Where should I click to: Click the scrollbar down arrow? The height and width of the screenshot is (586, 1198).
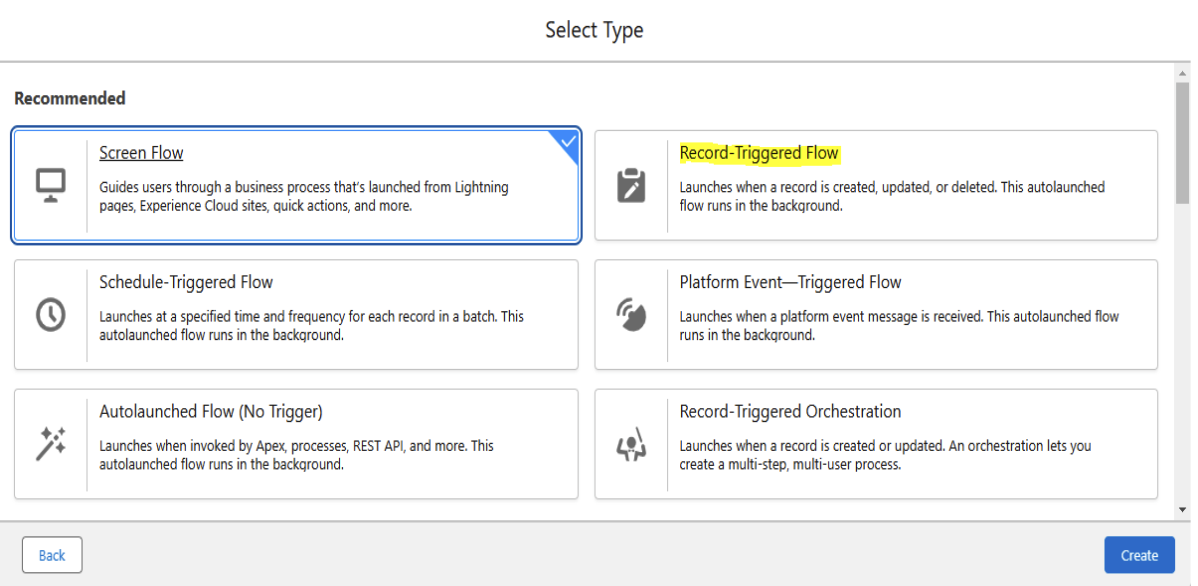tap(1180, 508)
